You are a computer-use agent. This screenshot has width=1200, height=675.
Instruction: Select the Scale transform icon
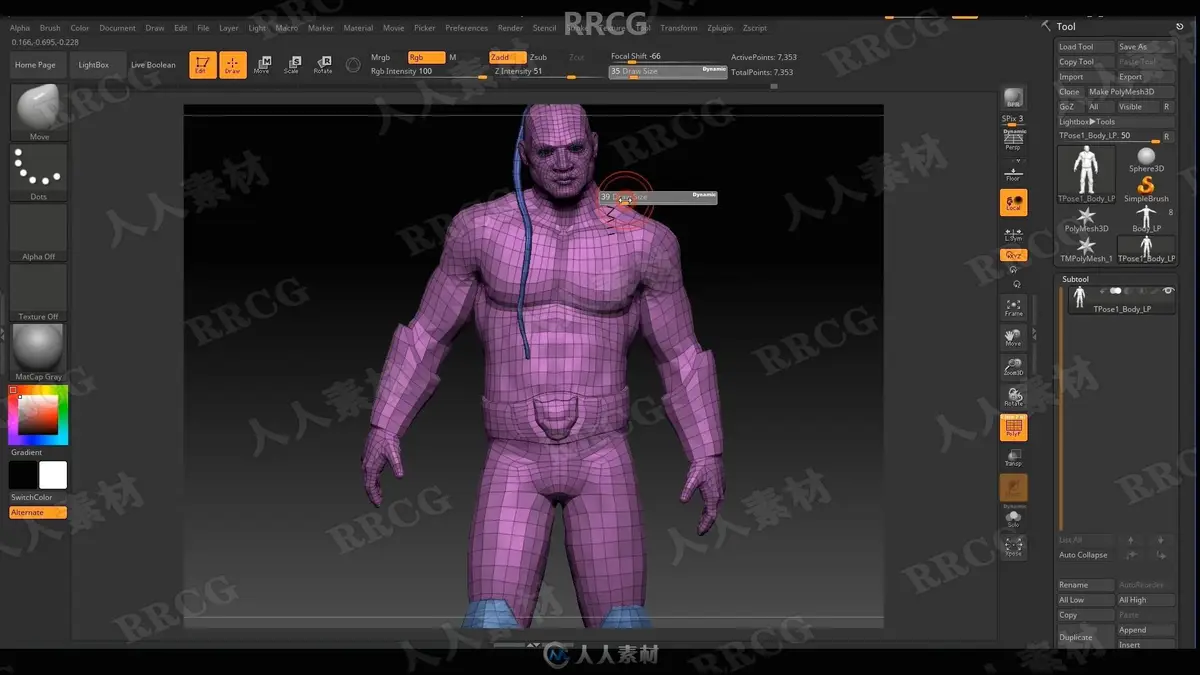click(x=292, y=65)
